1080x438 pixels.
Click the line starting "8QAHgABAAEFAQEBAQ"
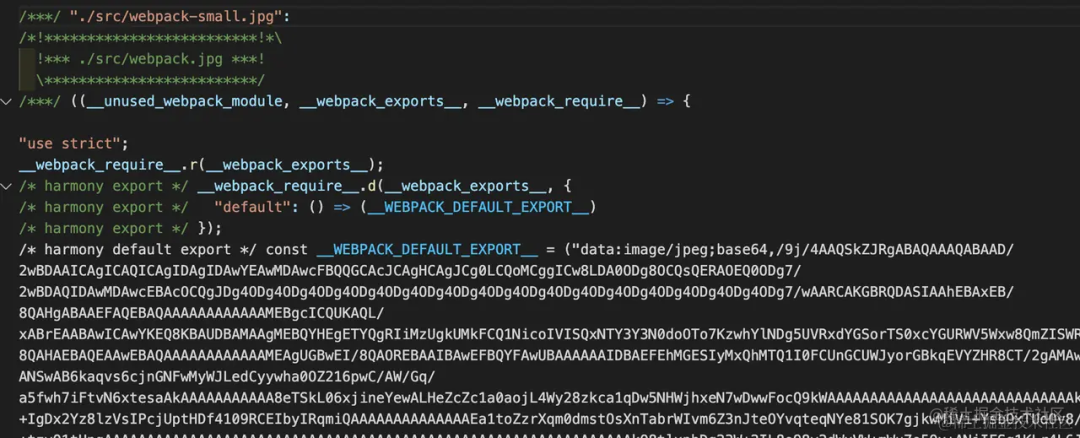(x=202, y=313)
